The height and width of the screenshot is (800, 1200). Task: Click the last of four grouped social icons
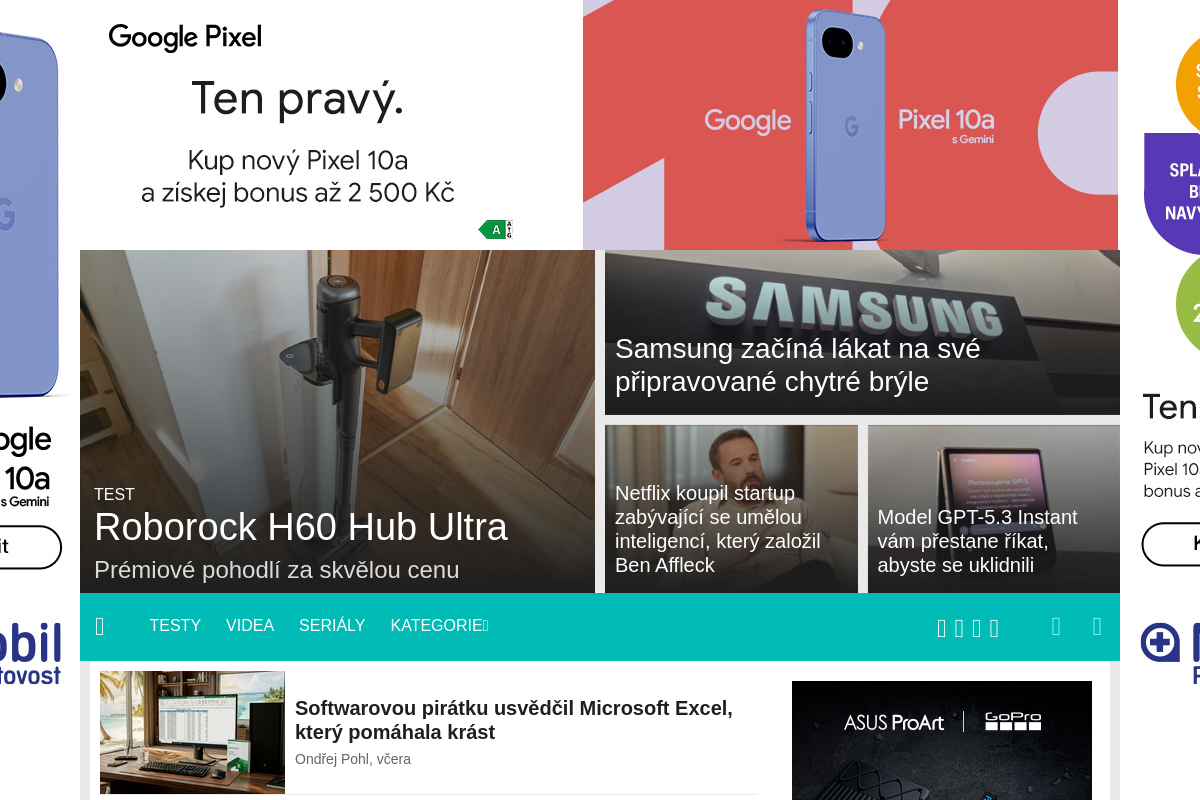tap(994, 628)
